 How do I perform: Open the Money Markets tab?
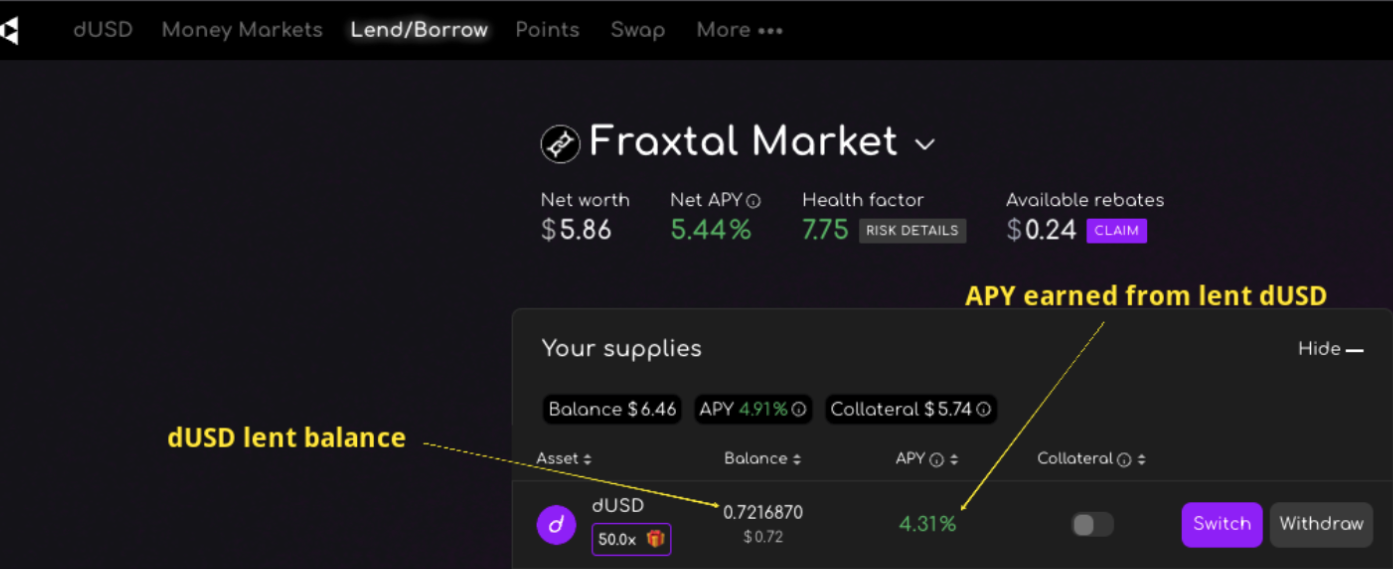(242, 30)
